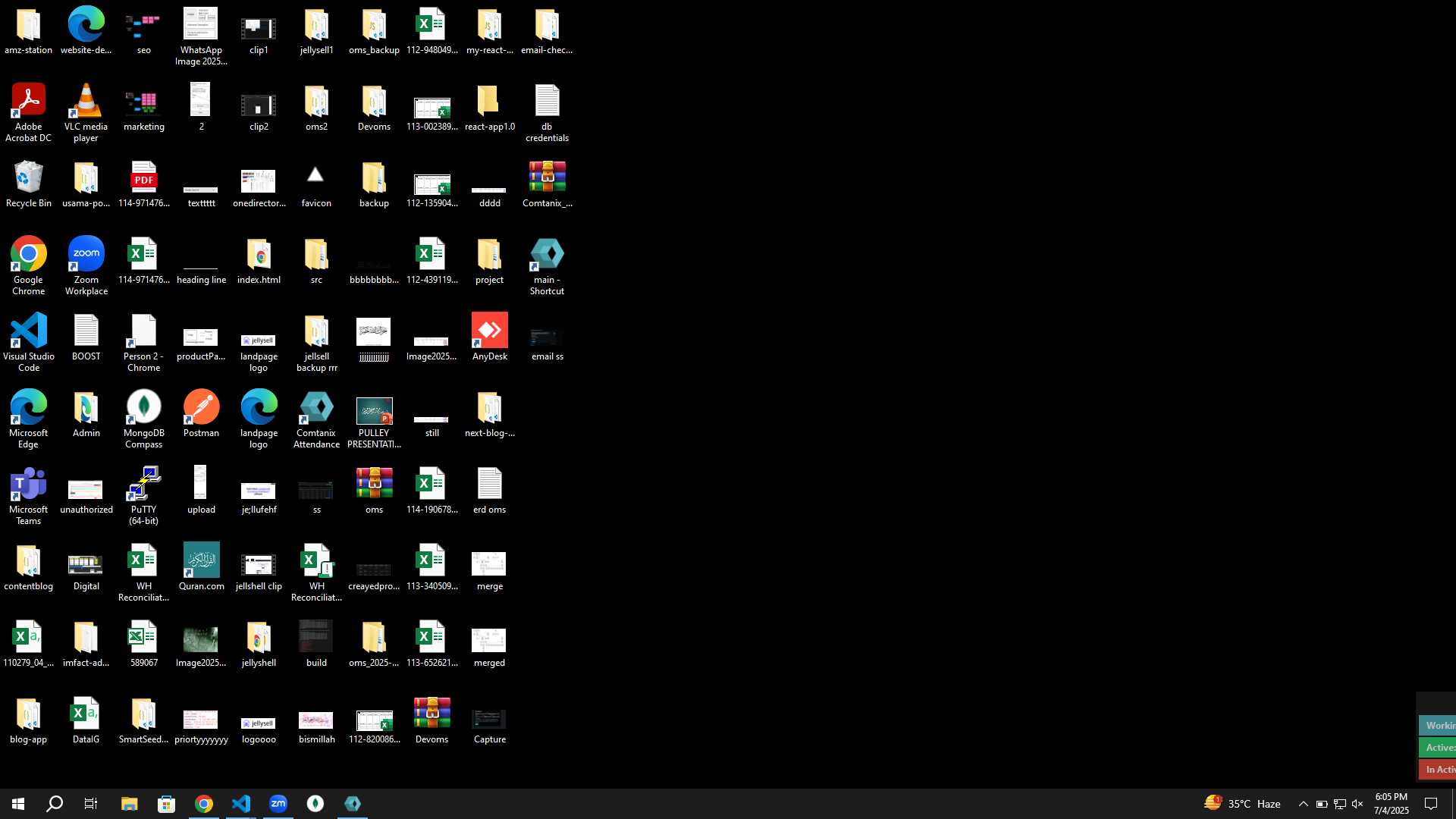This screenshot has height=819, width=1456.
Task: Select the Microsoft Teams desktop shortcut
Action: 28,496
